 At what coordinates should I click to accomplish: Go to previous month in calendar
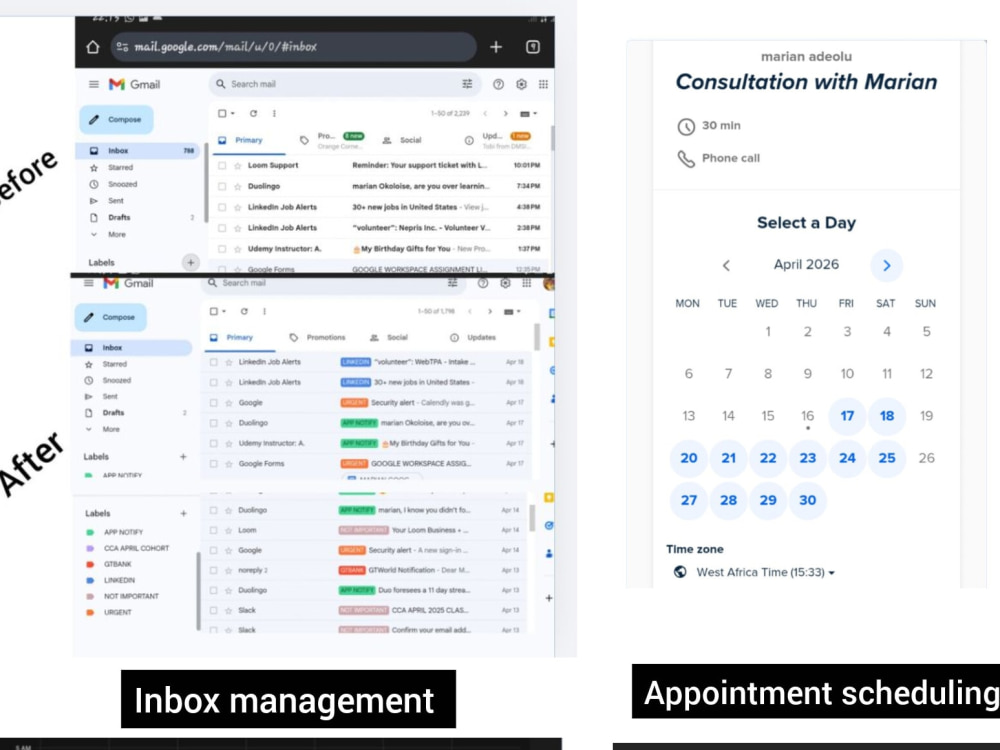(726, 266)
